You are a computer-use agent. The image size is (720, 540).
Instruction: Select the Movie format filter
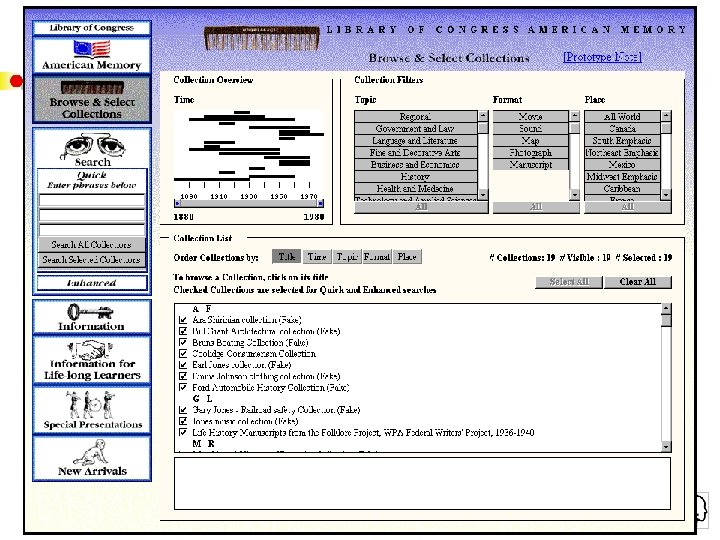531,117
